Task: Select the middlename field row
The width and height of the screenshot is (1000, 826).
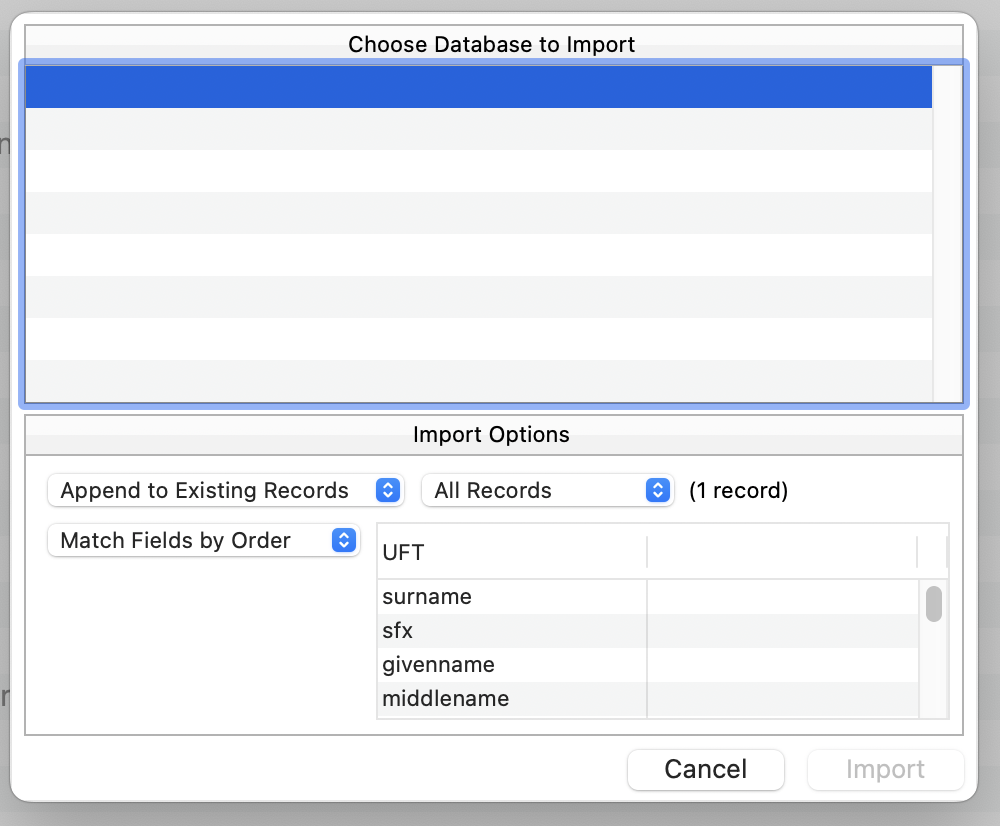Action: click(647, 699)
